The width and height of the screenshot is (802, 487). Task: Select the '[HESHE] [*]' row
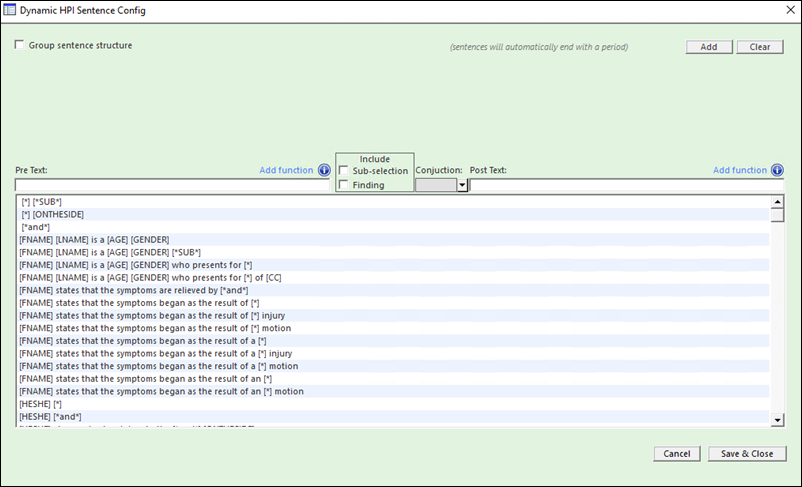click(393, 404)
